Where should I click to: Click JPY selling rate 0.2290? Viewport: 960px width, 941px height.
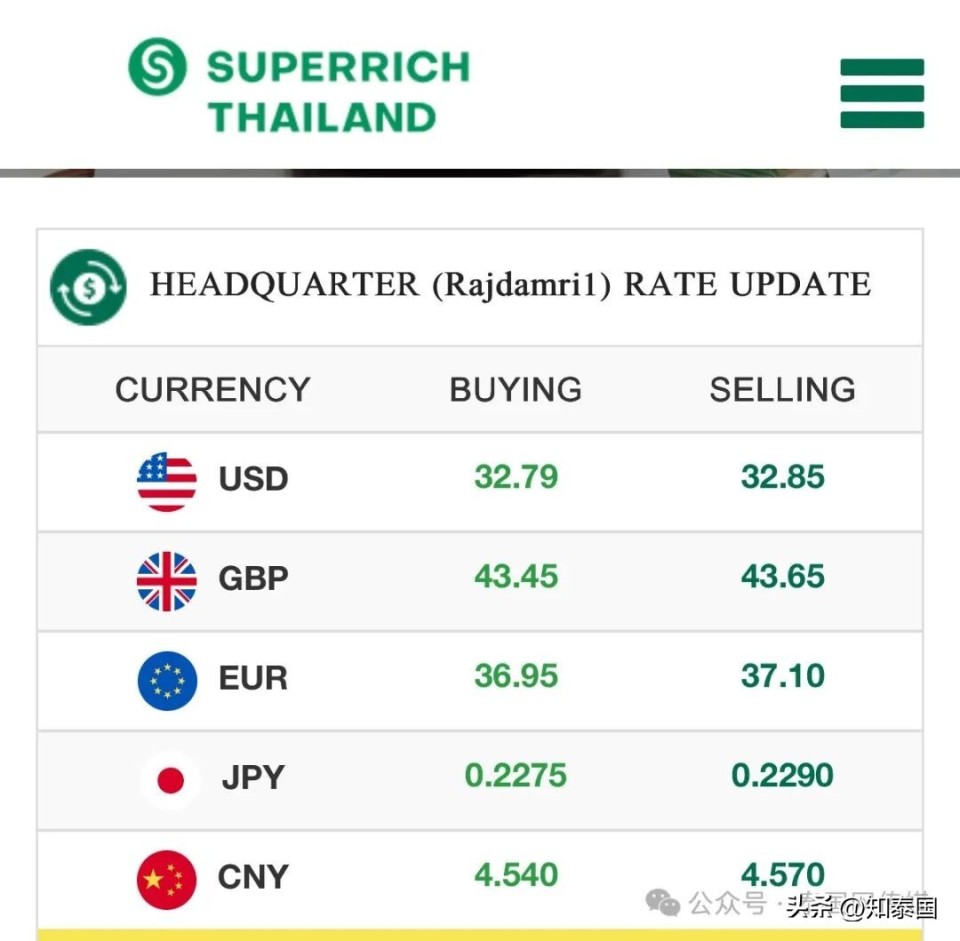click(x=782, y=775)
